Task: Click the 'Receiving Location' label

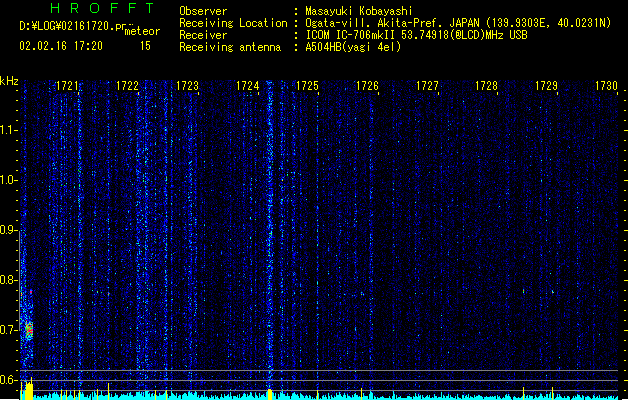Action: [x=233, y=23]
